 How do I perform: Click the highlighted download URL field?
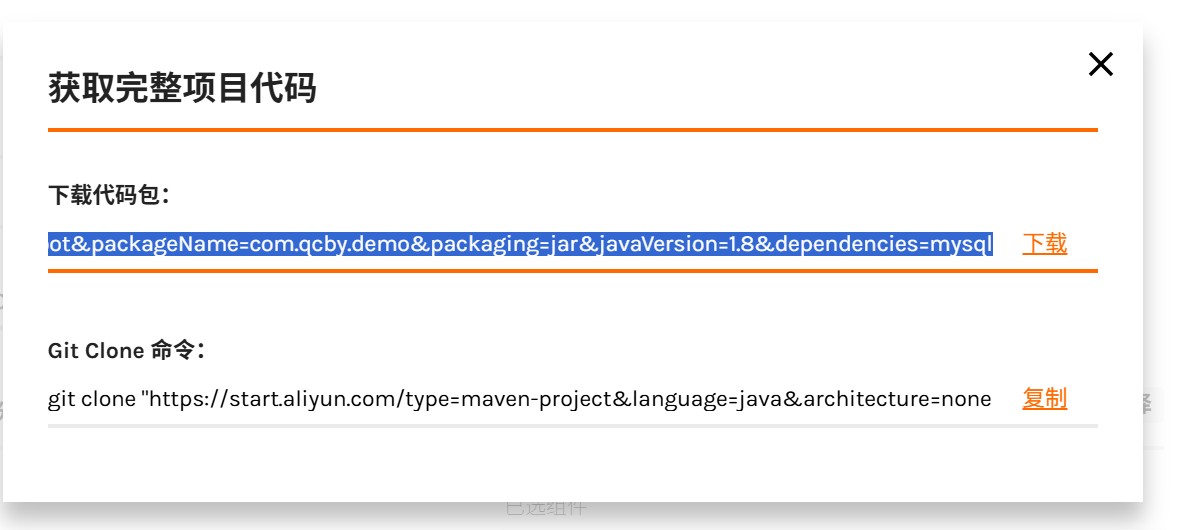click(x=520, y=243)
